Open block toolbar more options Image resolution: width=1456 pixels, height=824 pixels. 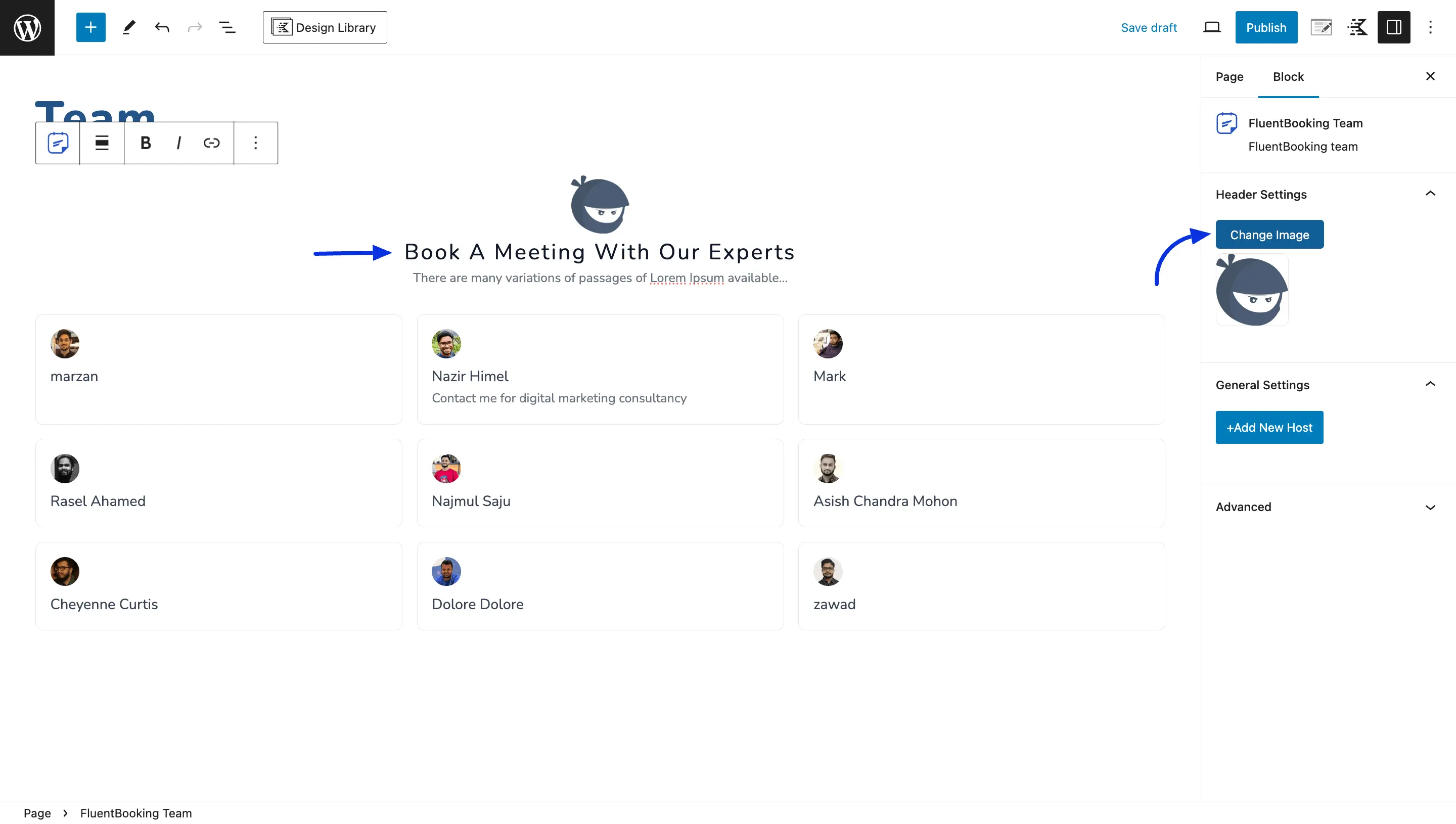coord(256,143)
